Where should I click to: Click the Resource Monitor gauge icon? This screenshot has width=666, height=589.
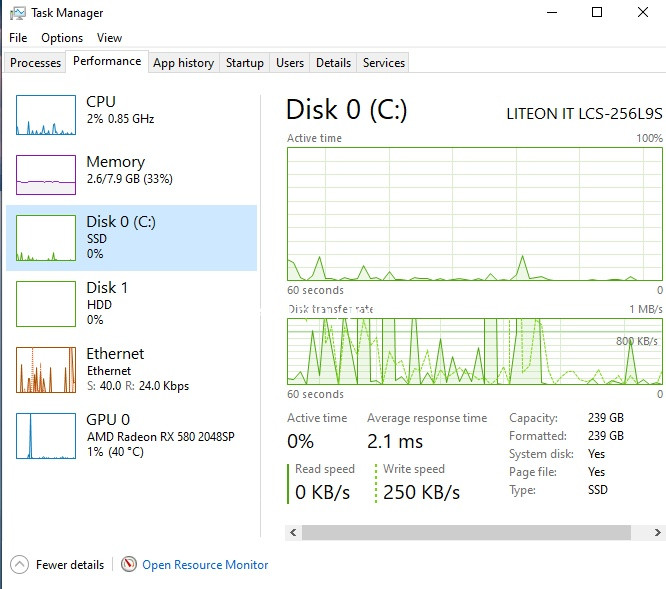(129, 565)
